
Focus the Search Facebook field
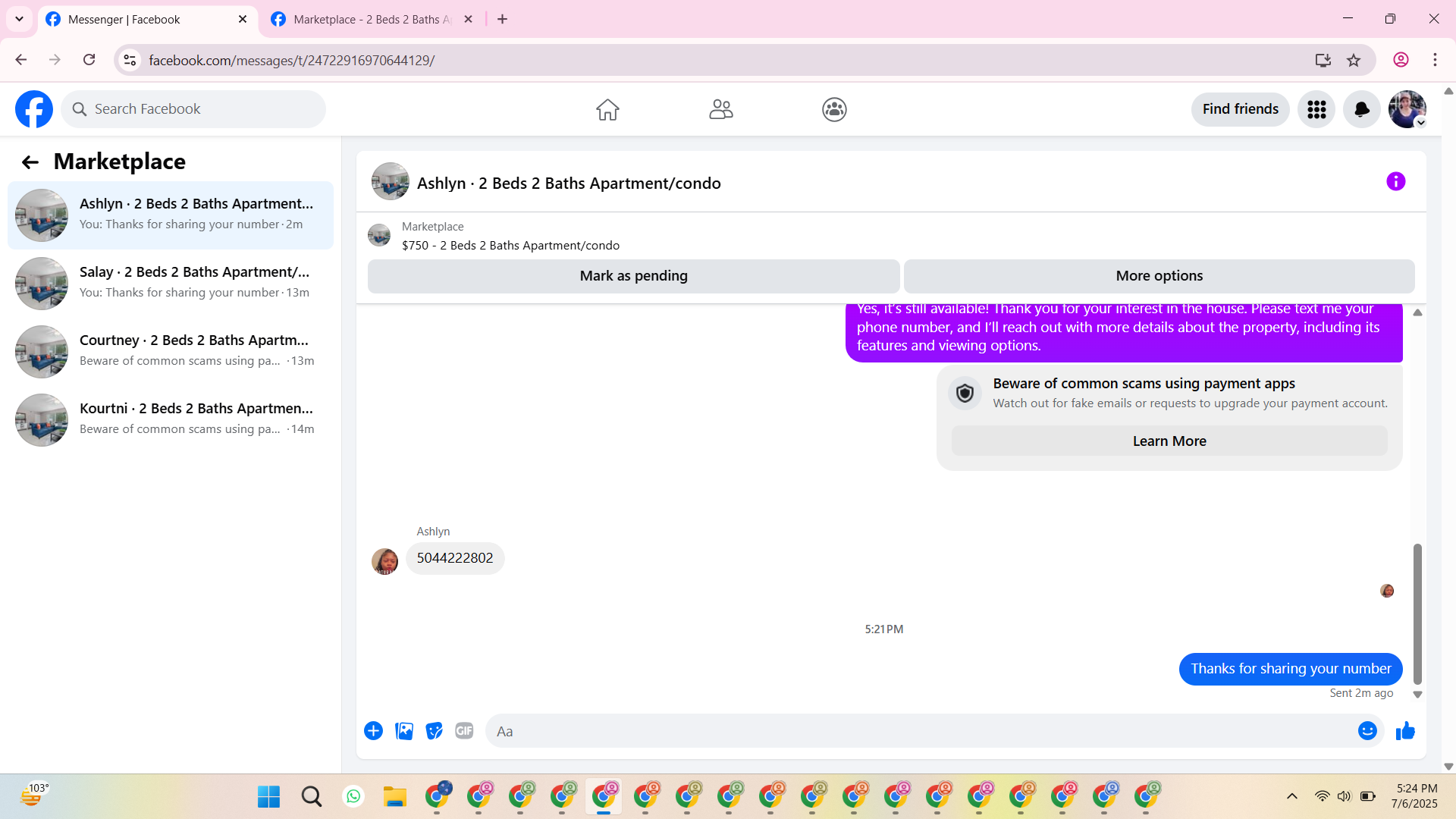point(193,109)
